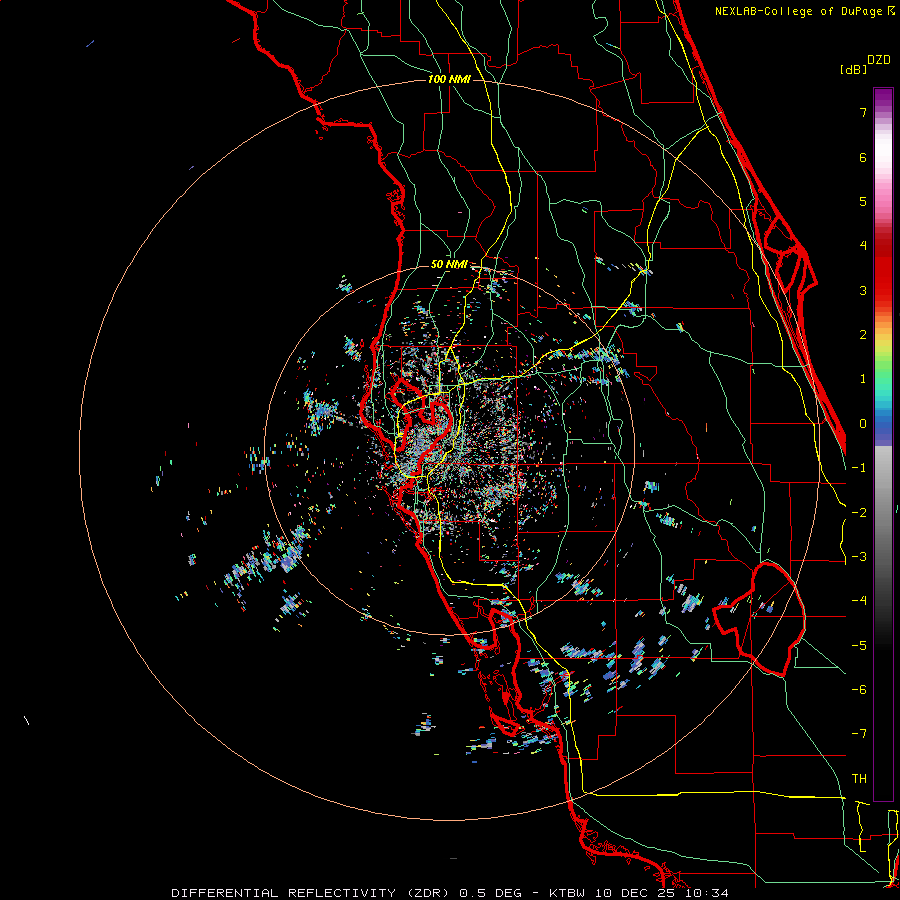Click the color scale value 4
This screenshot has width=900, height=900.
(863, 246)
